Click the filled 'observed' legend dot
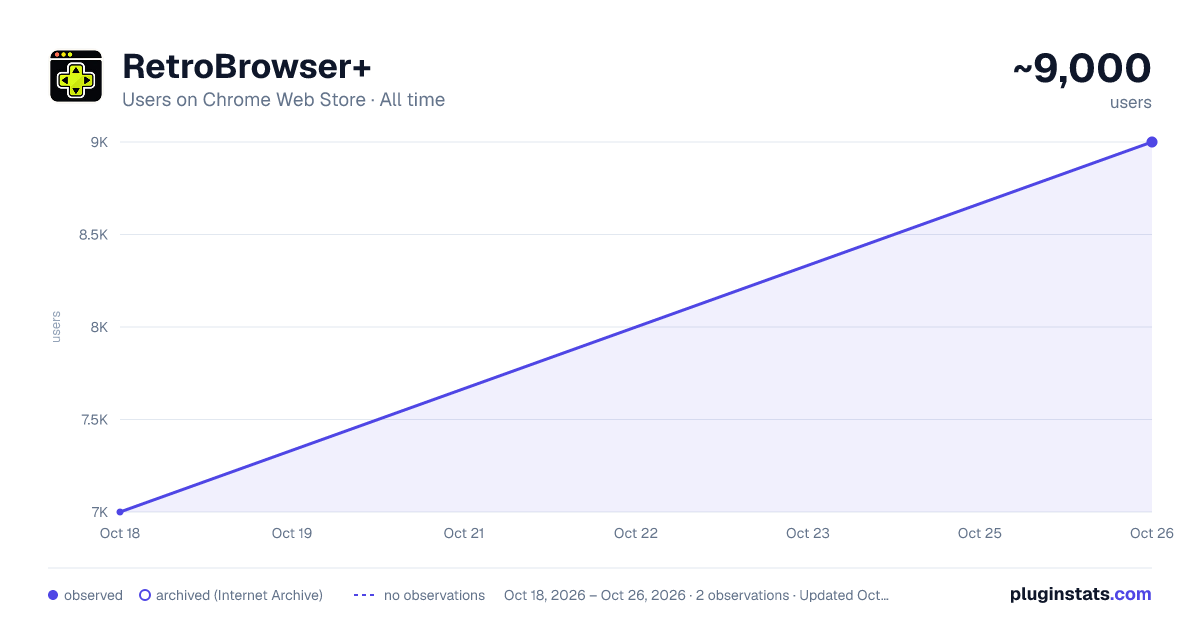The width and height of the screenshot is (1200, 630). [x=53, y=595]
